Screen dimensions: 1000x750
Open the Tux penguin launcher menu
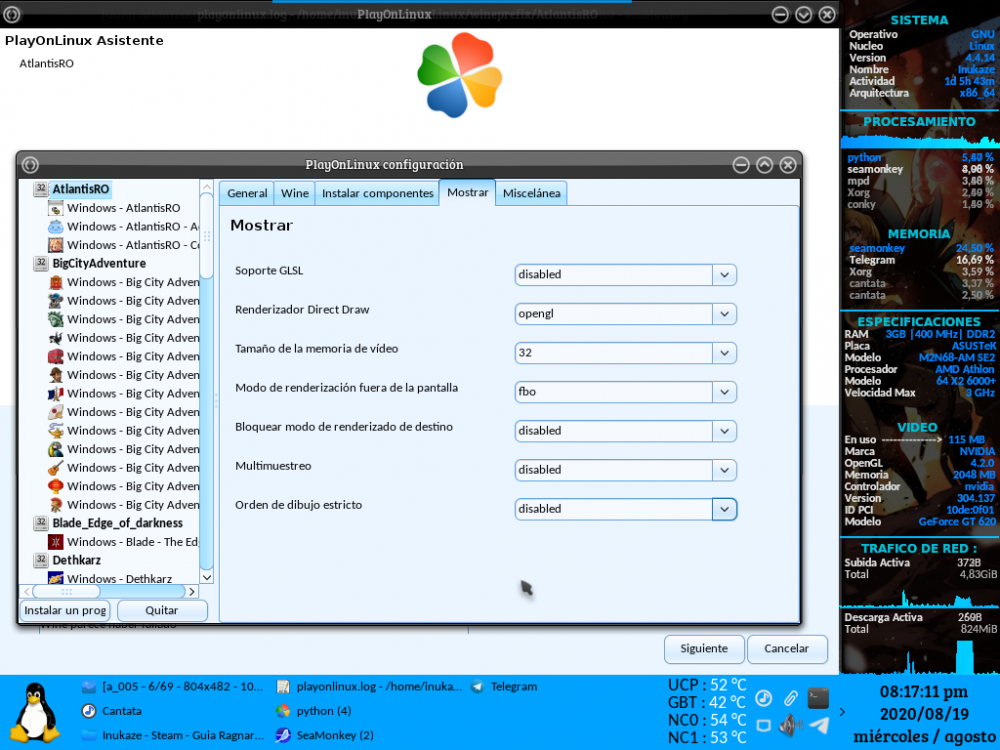click(x=36, y=711)
